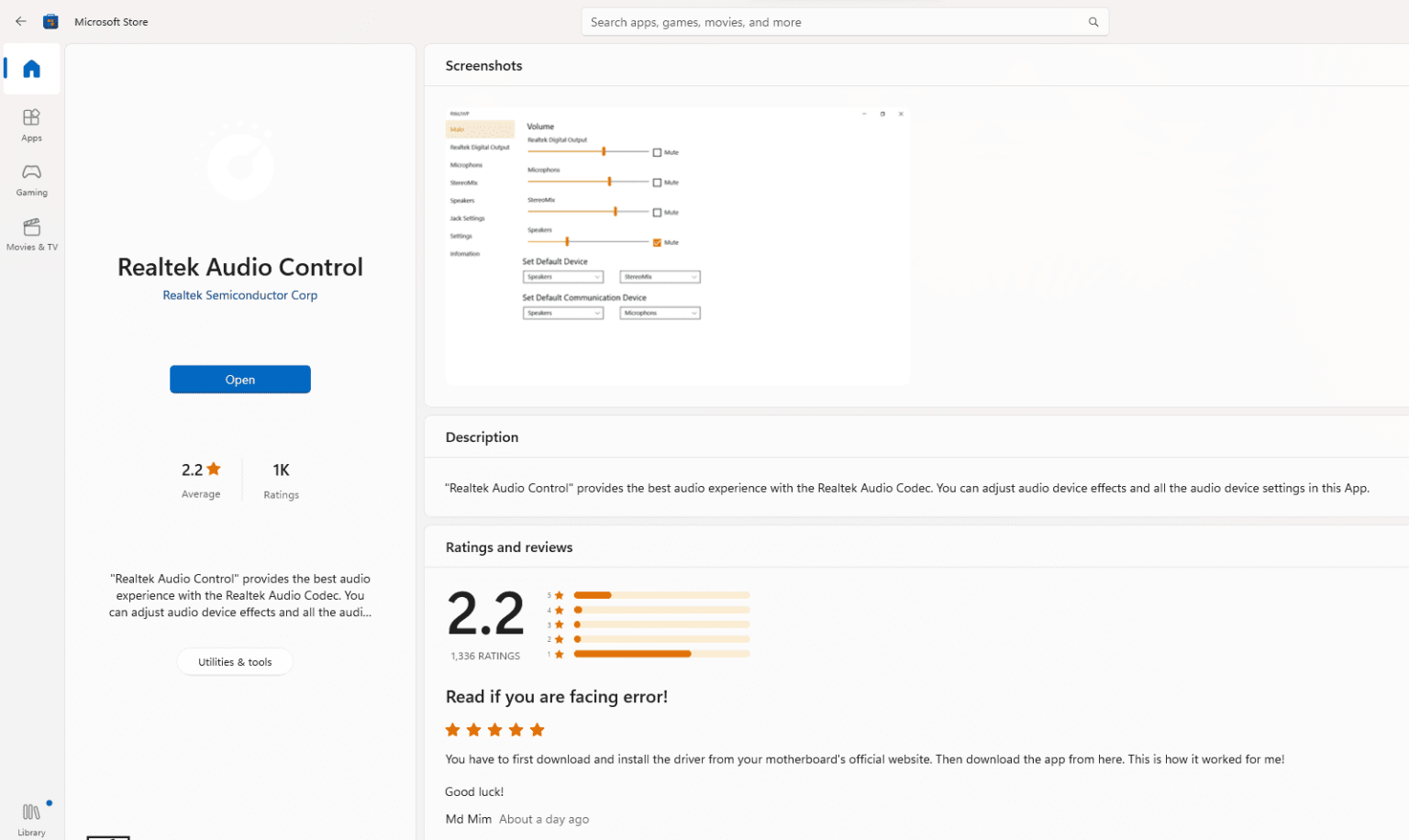Open the Gaming section in sidebar
The width and height of the screenshot is (1409, 840).
click(x=31, y=180)
